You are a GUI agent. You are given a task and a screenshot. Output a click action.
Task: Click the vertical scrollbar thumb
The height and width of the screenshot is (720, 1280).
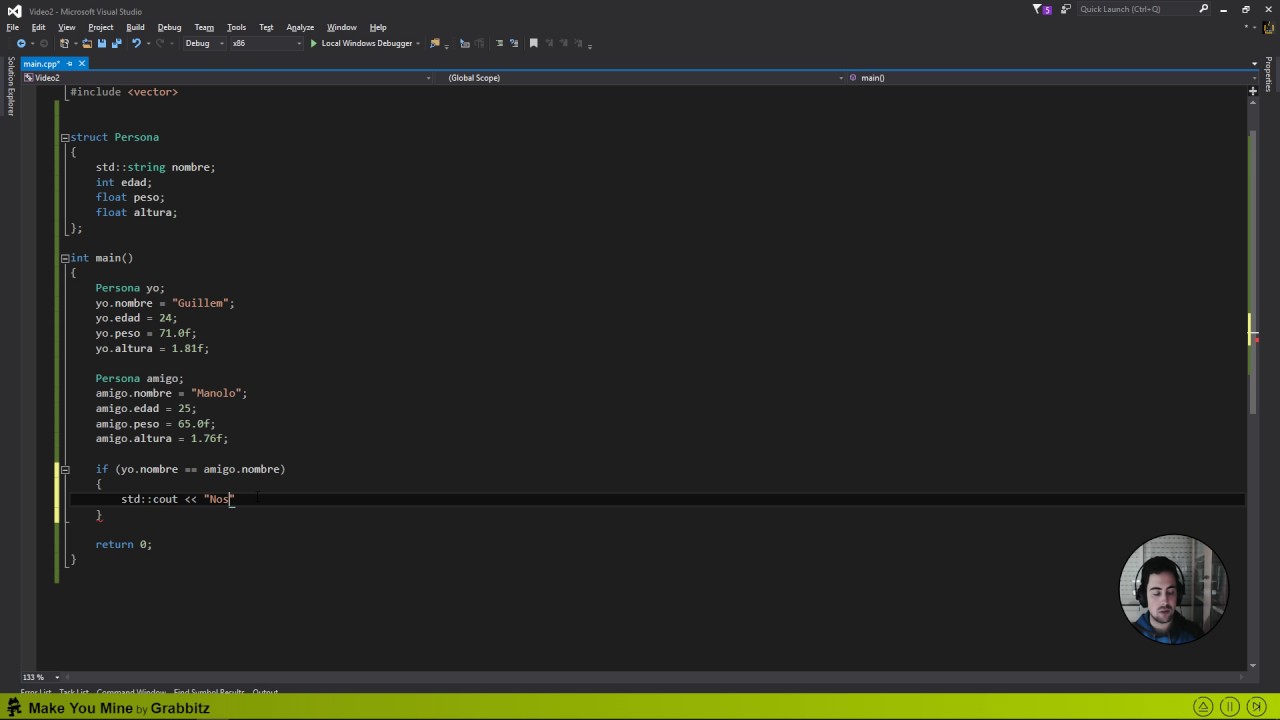point(1252,272)
